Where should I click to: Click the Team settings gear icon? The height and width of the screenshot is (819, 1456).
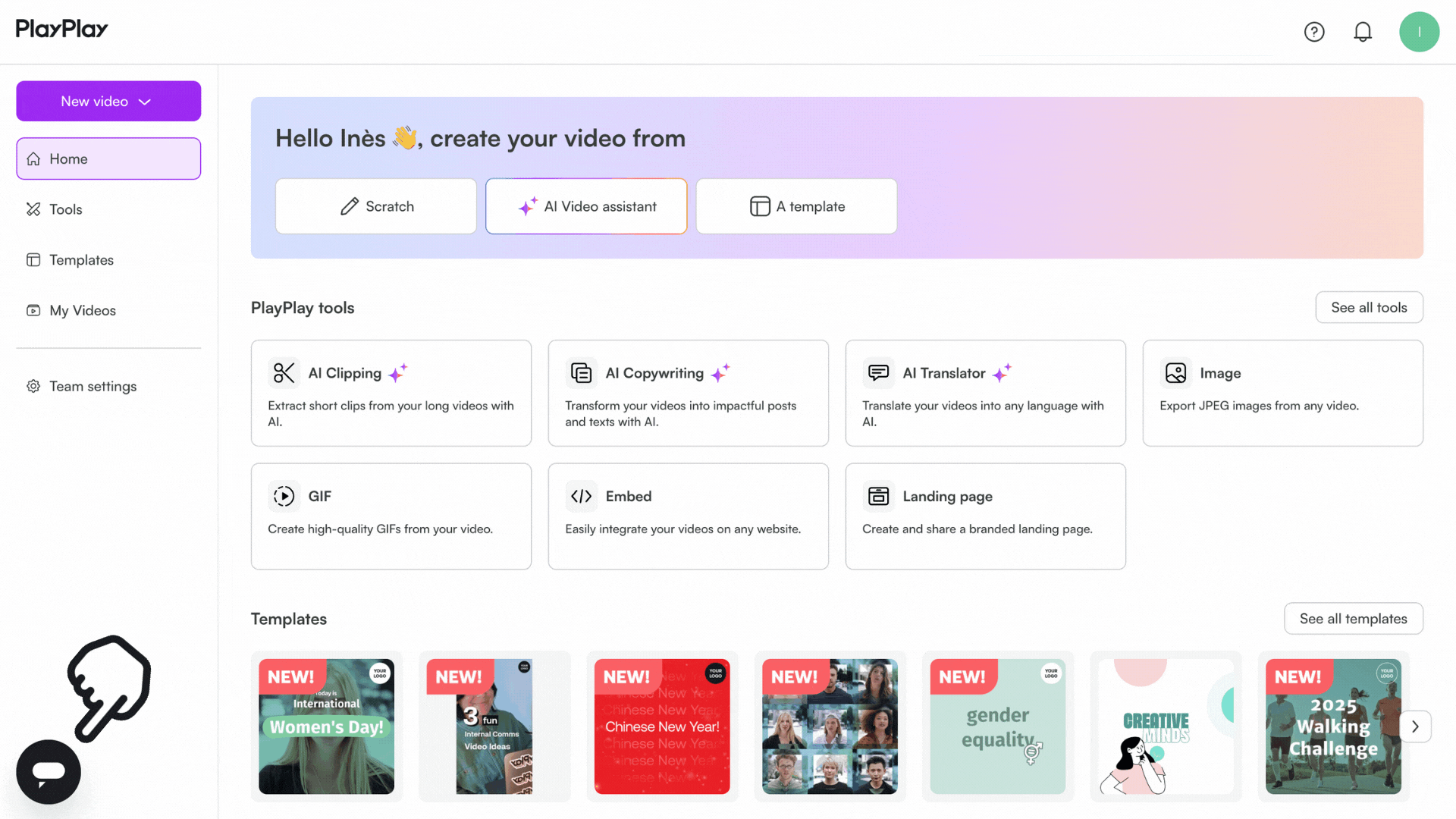(x=33, y=386)
